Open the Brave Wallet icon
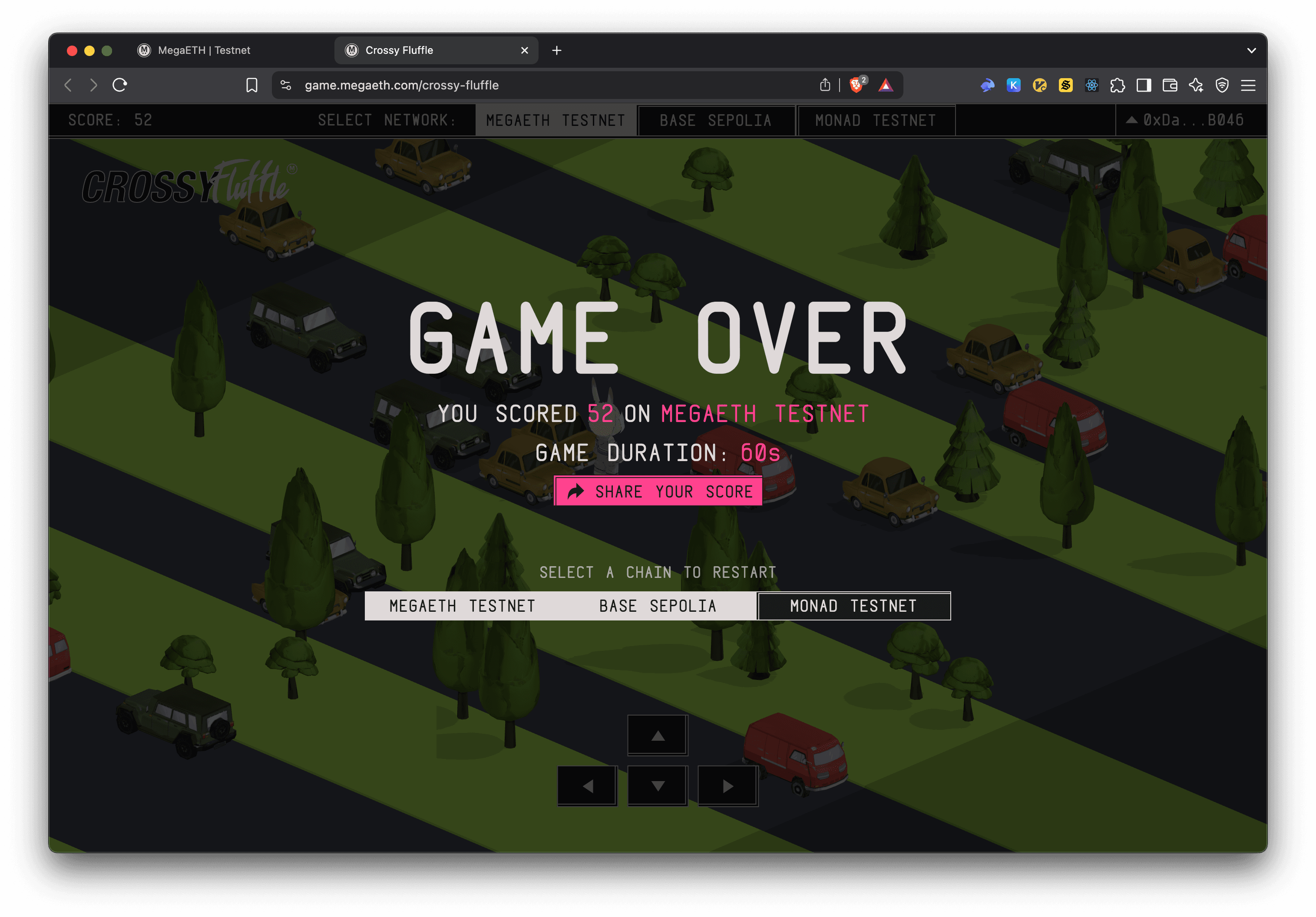 1170,86
